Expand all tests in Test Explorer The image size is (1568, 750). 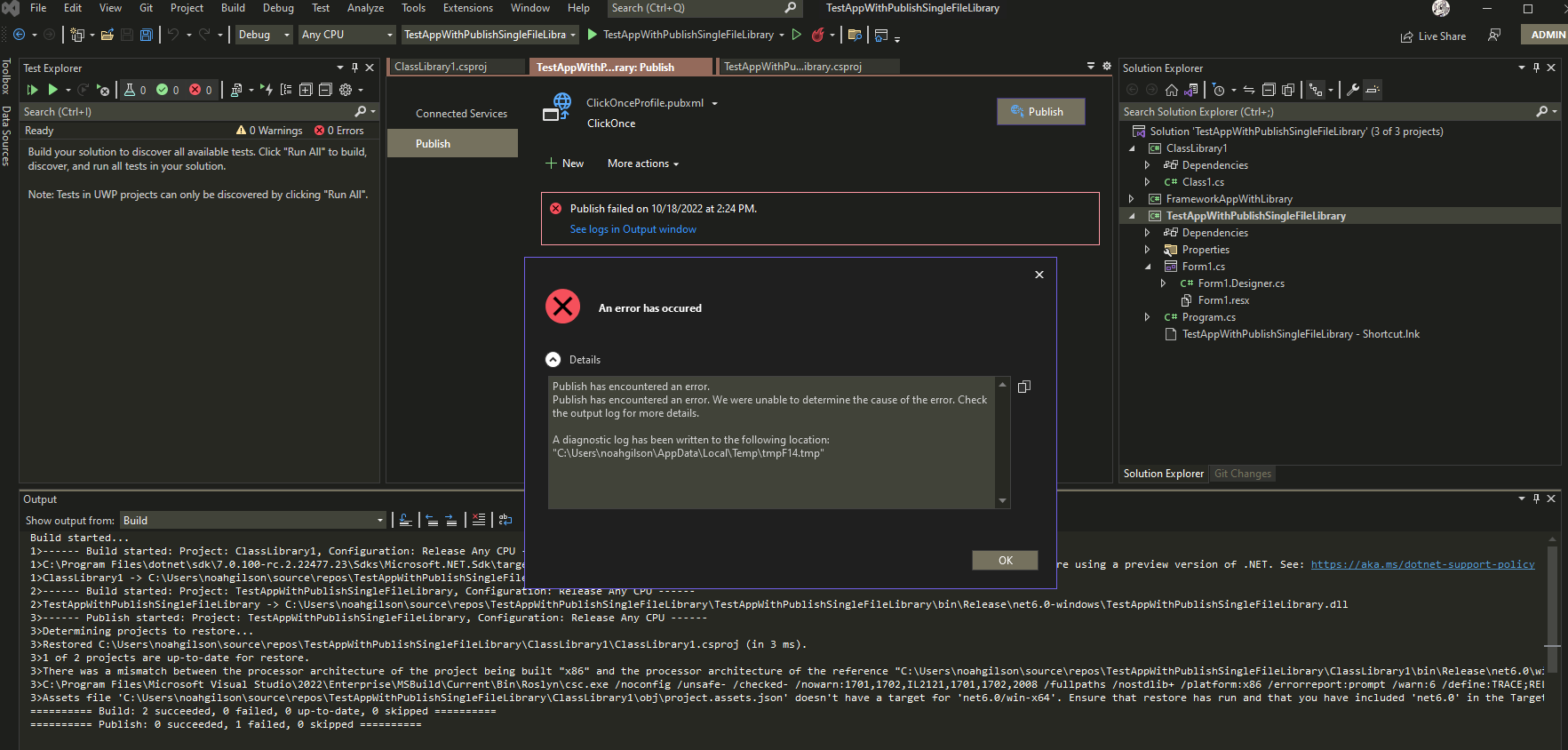coord(306,90)
